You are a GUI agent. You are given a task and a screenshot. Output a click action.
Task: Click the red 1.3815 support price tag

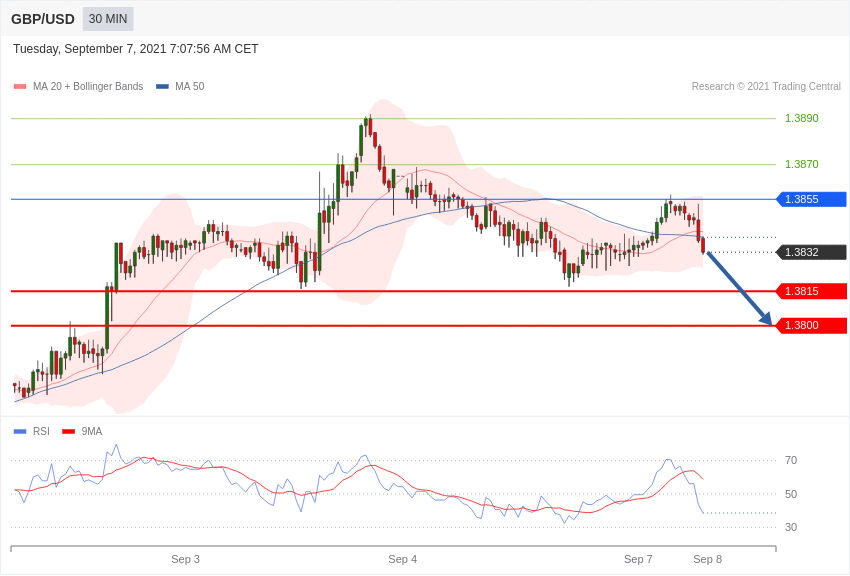(812, 291)
